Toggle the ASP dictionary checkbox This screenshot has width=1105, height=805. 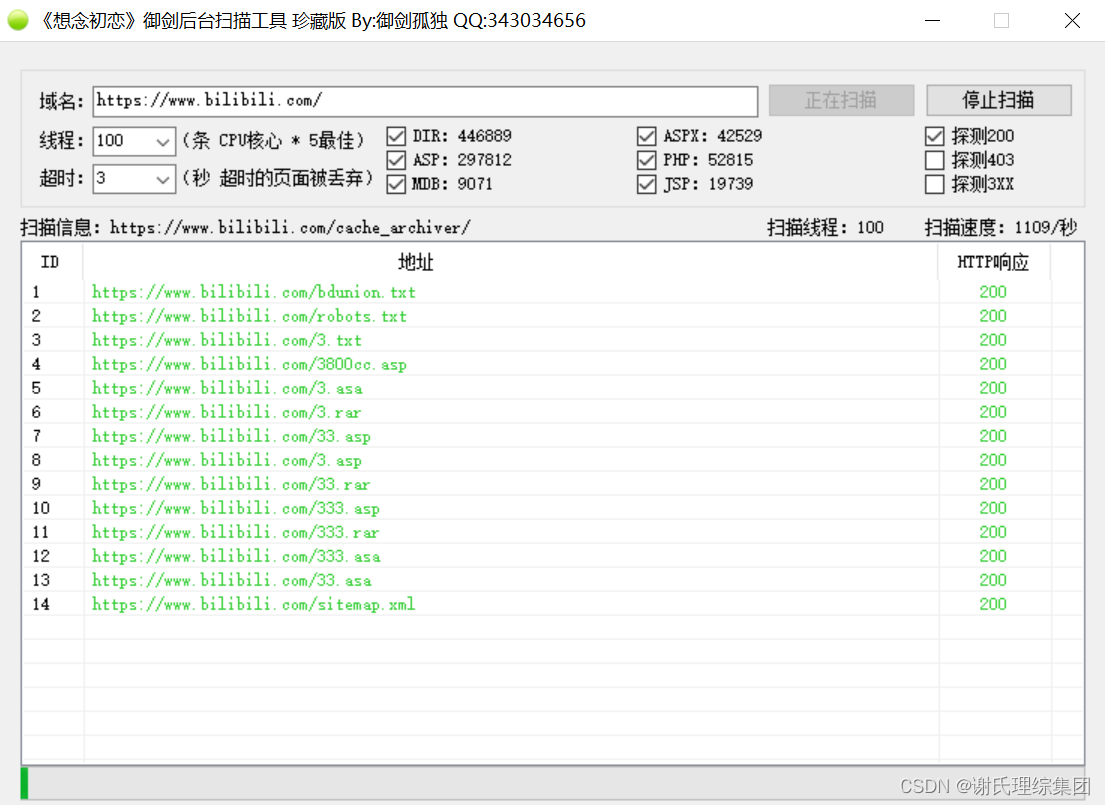[x=396, y=160]
